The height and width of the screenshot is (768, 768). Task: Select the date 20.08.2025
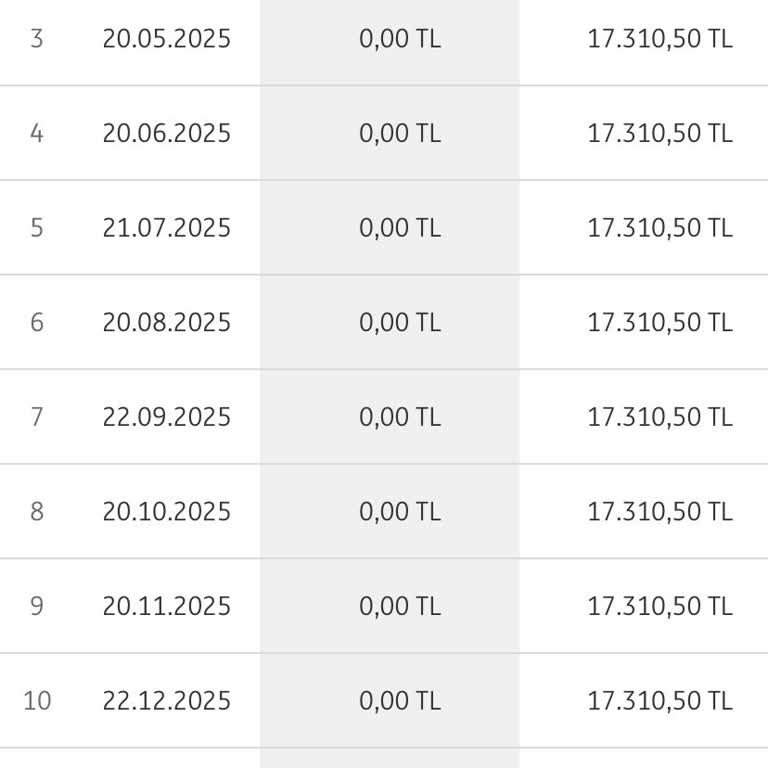166,322
